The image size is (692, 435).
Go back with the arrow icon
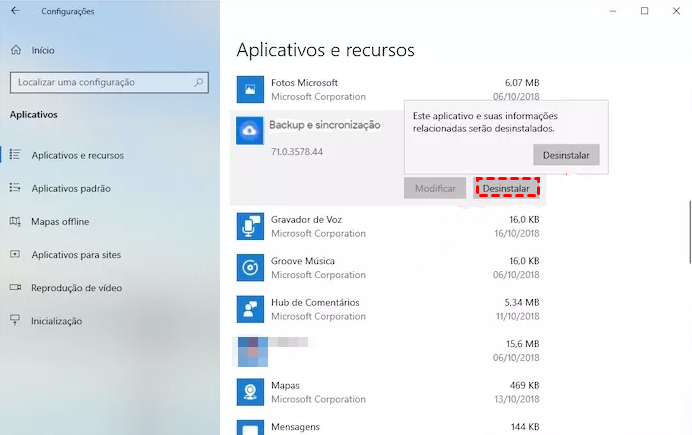[15, 11]
